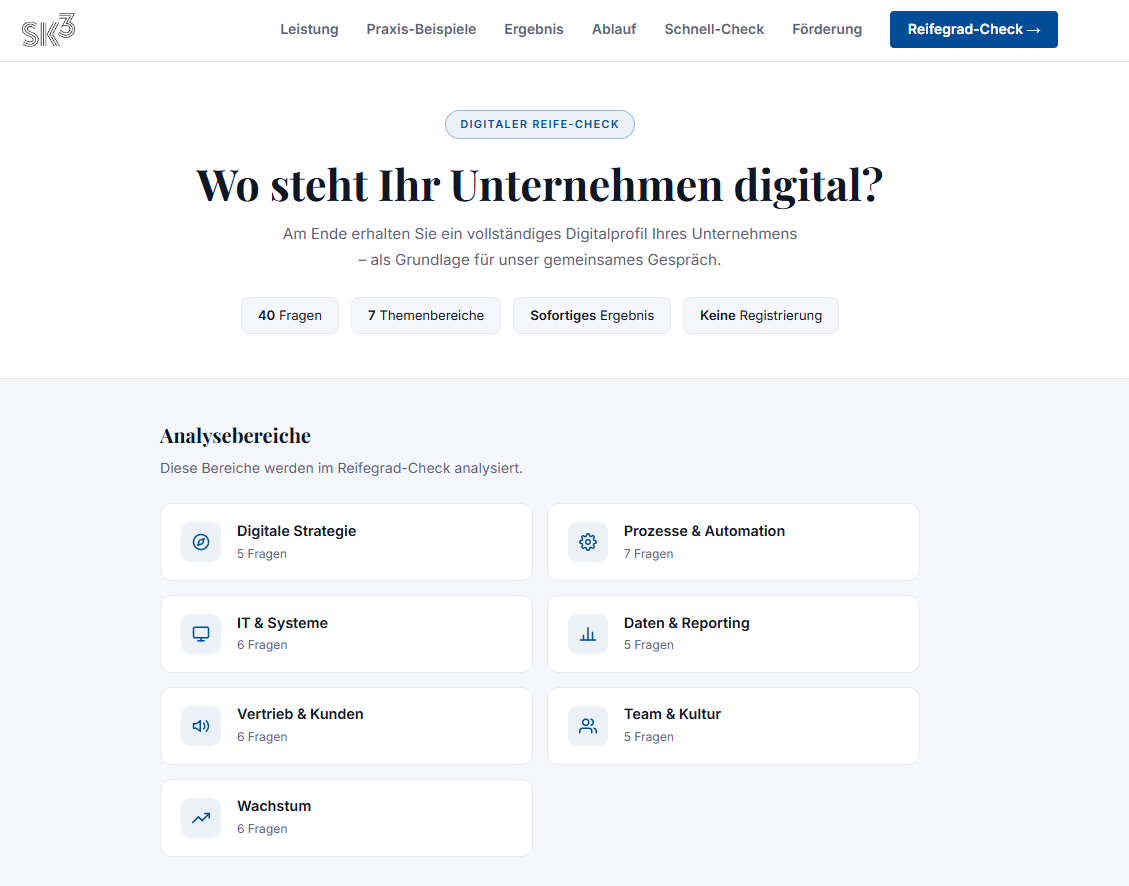Click '5 Fragen' under Daten & Reporting

pos(649,645)
